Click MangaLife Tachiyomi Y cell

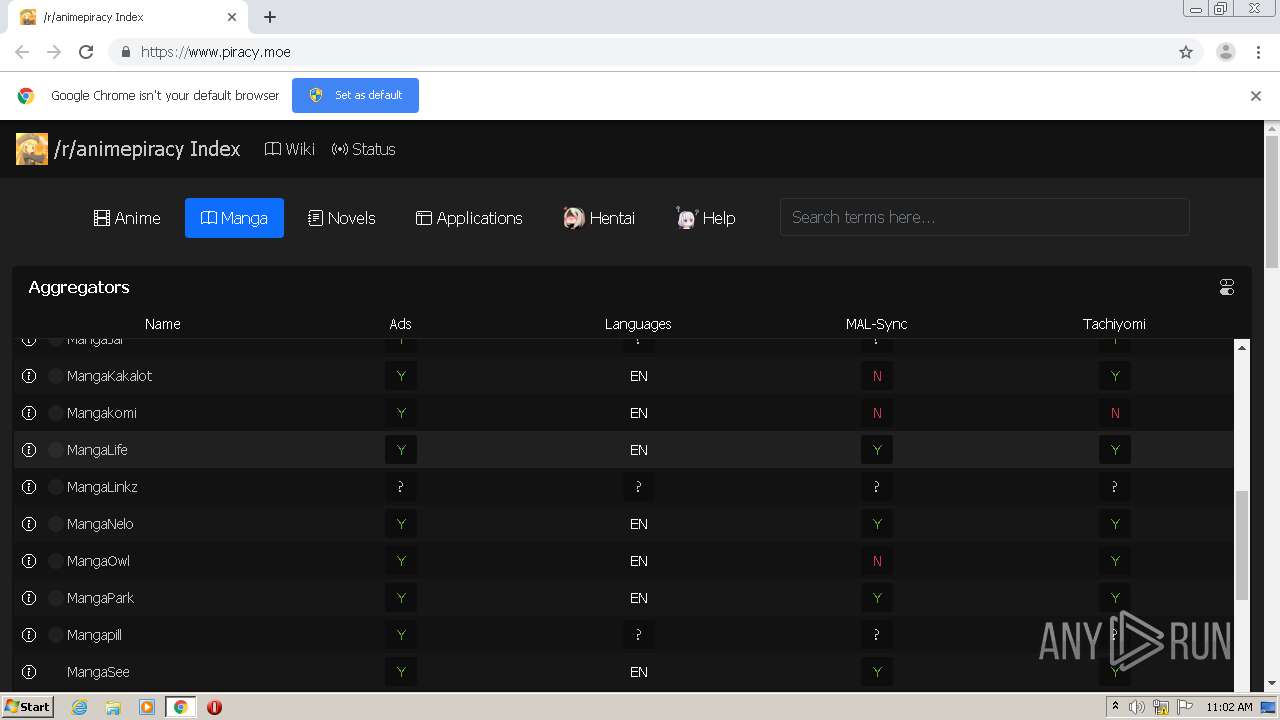coord(1115,450)
